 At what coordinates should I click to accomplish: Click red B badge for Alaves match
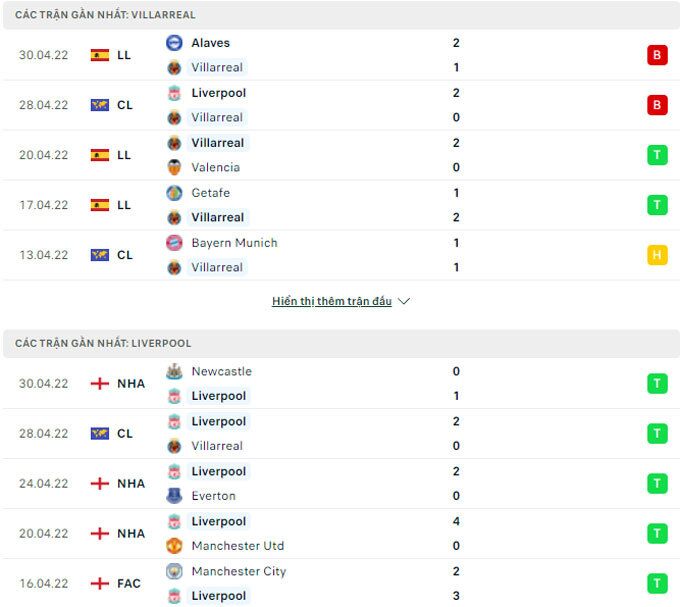pos(657,55)
